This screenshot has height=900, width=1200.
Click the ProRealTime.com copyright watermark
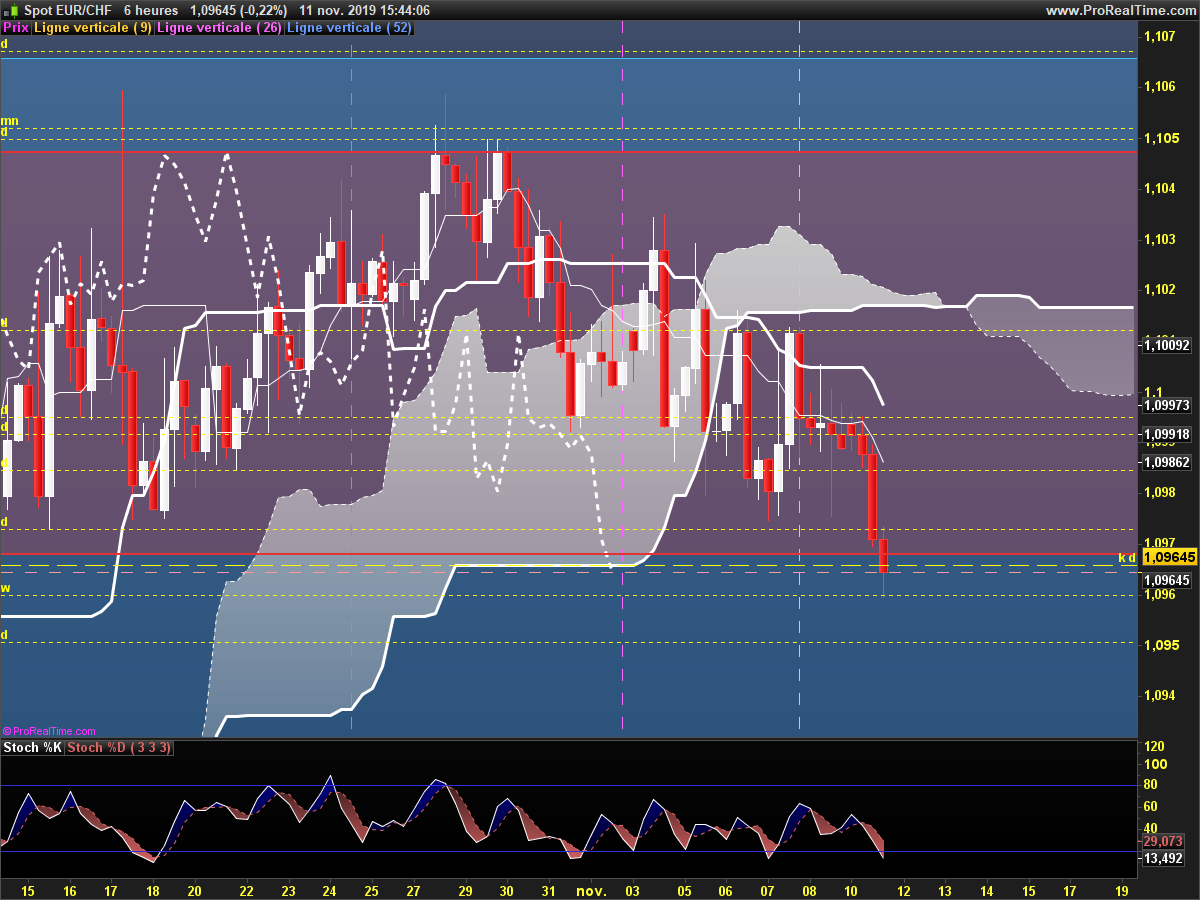(x=50, y=732)
